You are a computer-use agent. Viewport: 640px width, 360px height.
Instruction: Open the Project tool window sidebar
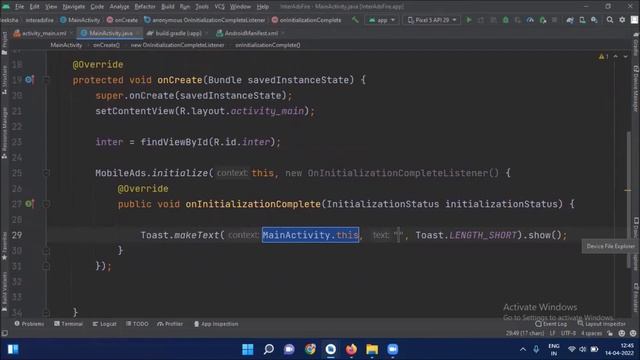(x=4, y=43)
